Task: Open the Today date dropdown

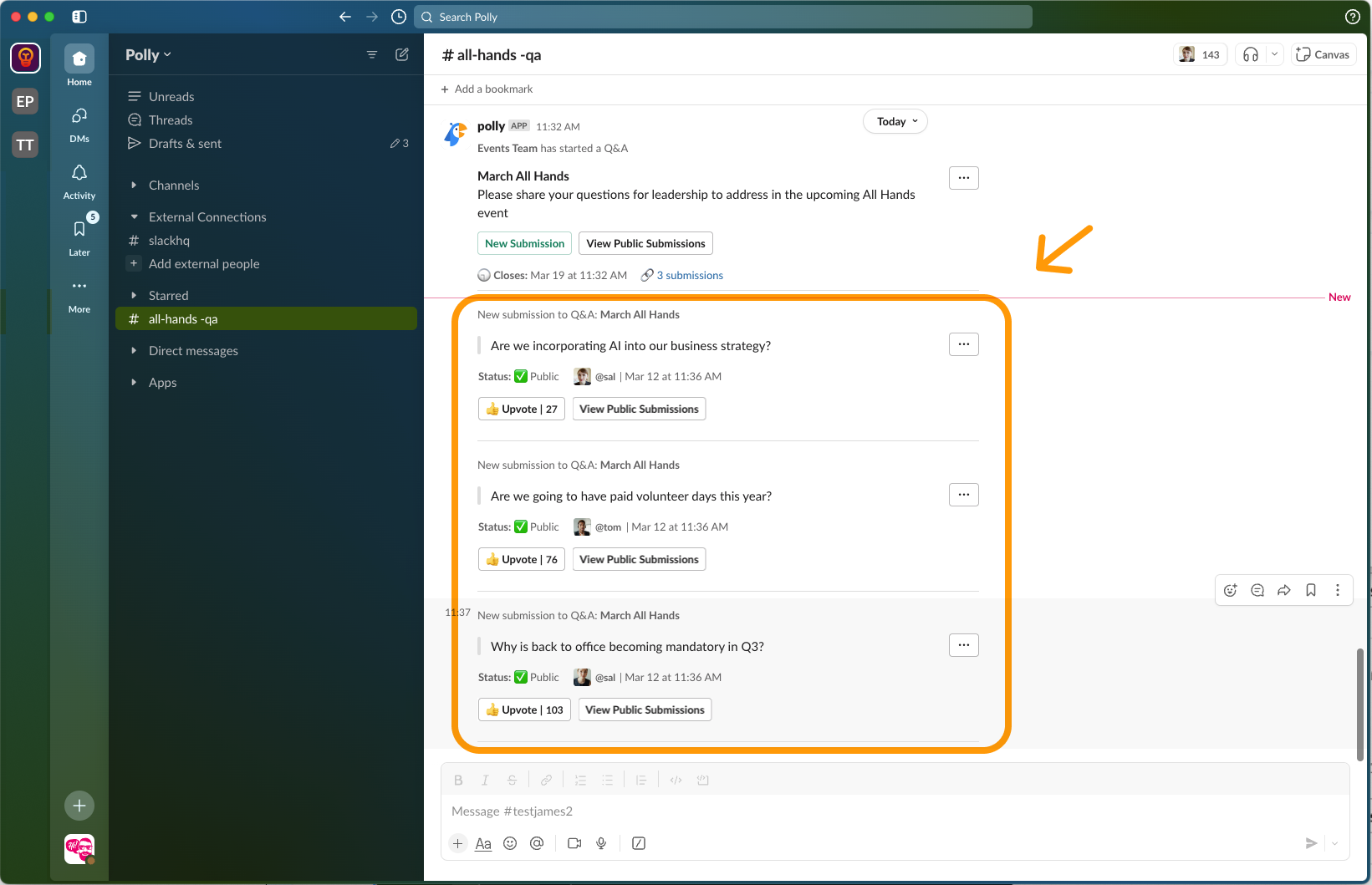Action: click(895, 121)
